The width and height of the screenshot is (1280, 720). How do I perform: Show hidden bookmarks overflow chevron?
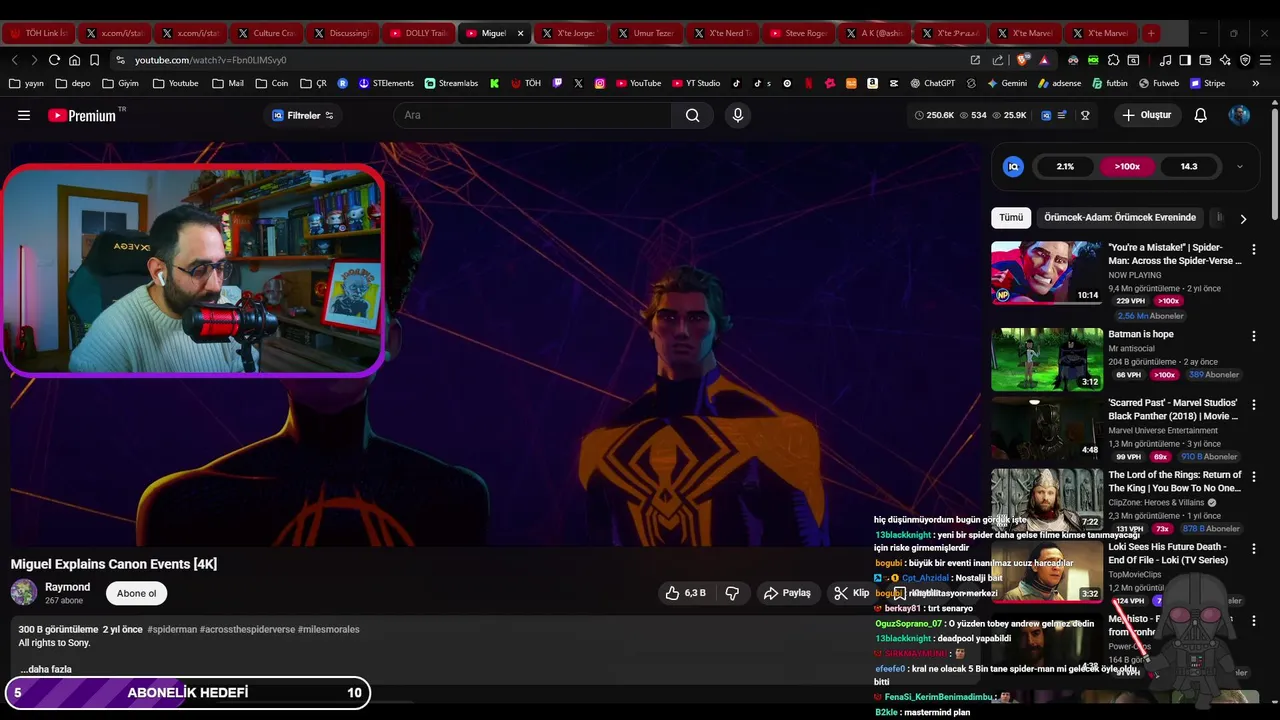[x=1255, y=83]
